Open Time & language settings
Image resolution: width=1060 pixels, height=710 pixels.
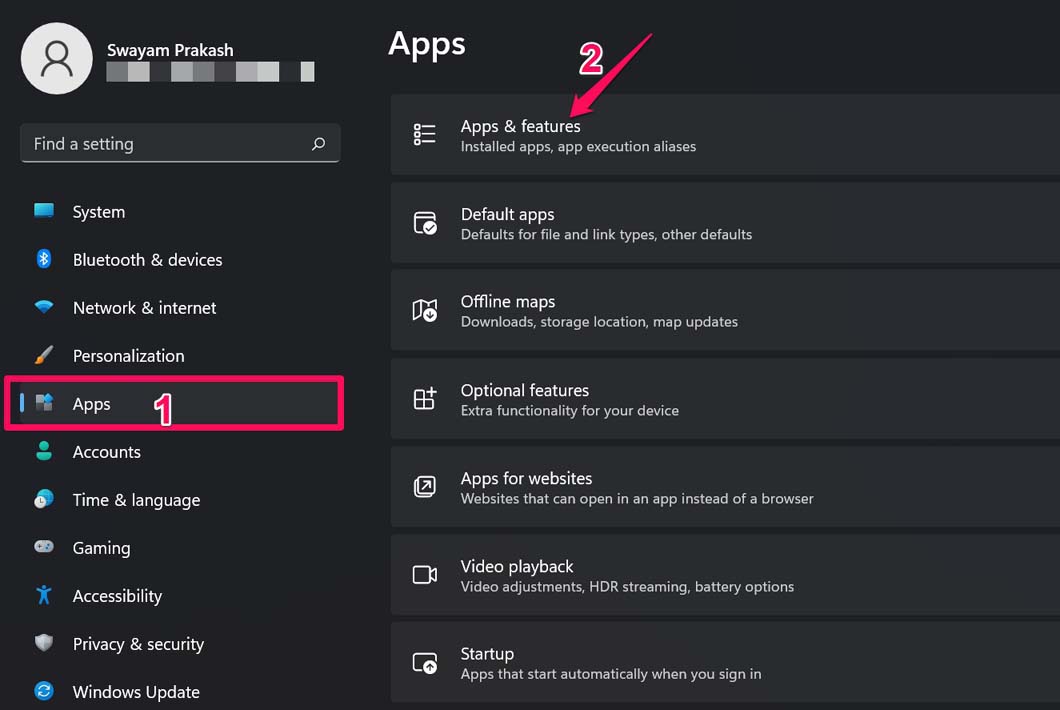[x=137, y=500]
